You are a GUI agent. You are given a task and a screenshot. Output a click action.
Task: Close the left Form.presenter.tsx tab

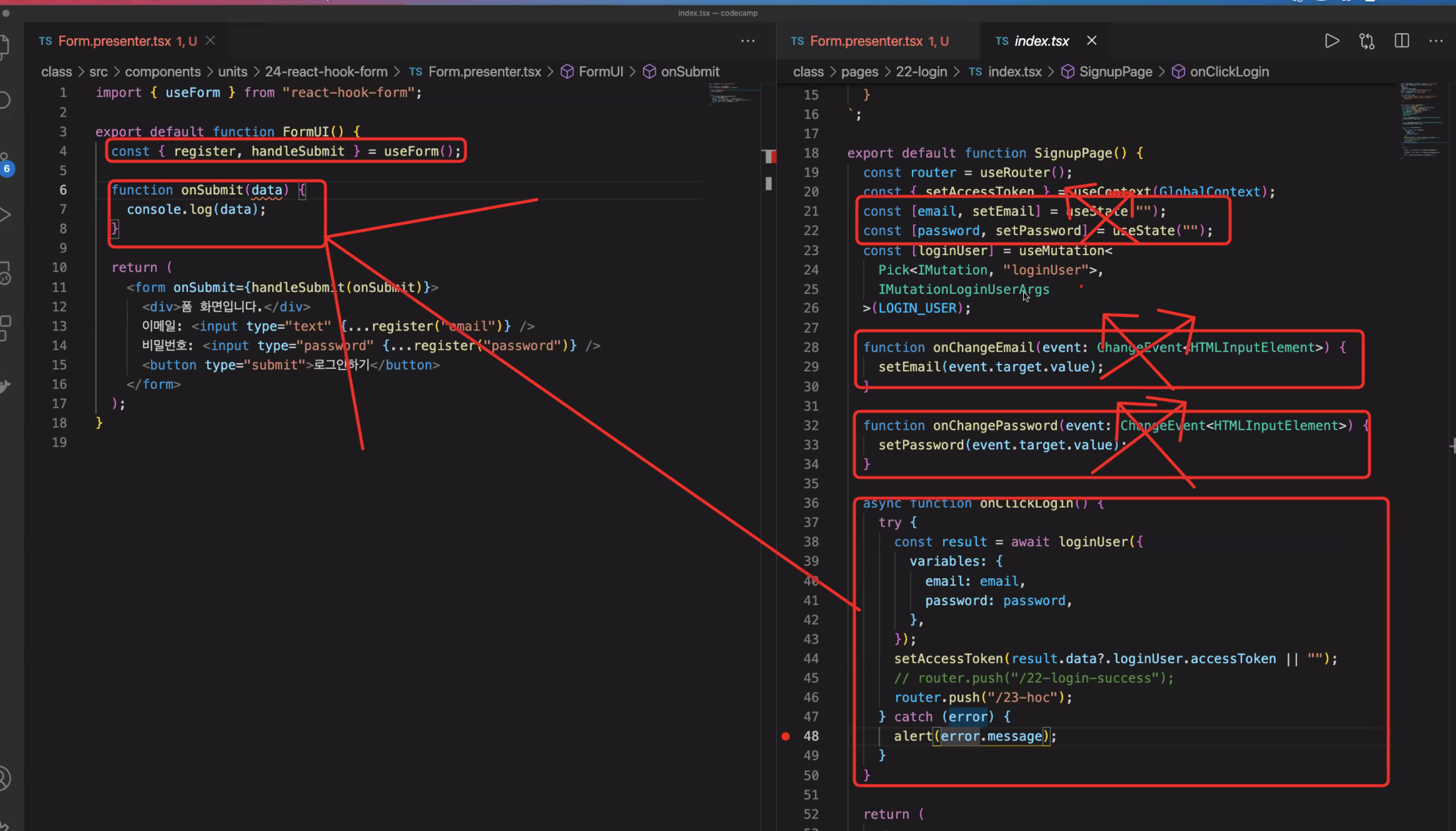click(210, 41)
